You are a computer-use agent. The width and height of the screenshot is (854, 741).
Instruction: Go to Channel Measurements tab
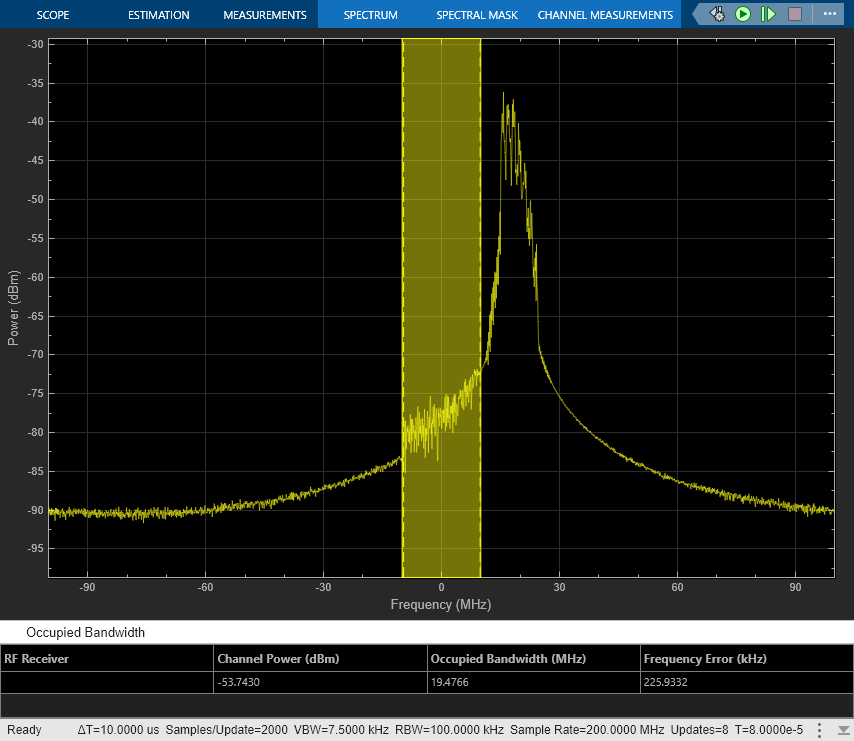click(x=605, y=15)
